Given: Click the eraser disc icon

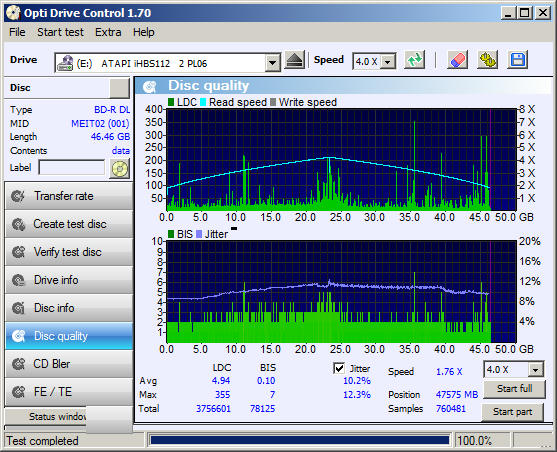Looking at the screenshot, I should pos(458,60).
